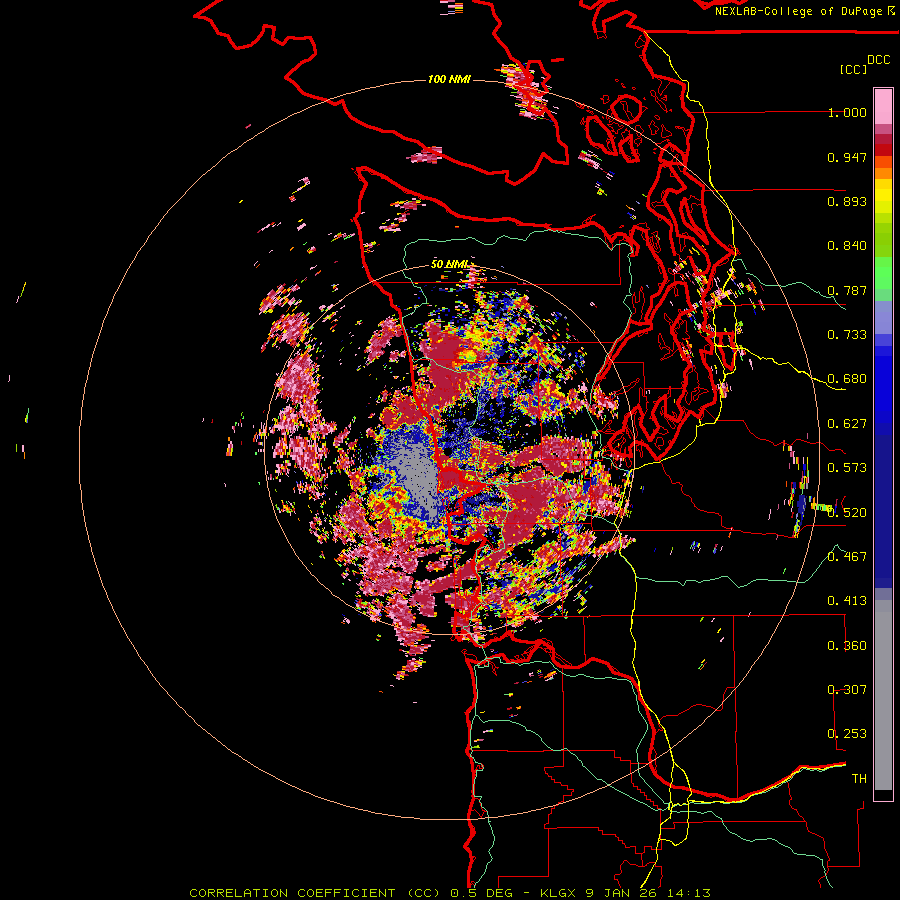Click the 0.253 color scale value

[x=847, y=734]
